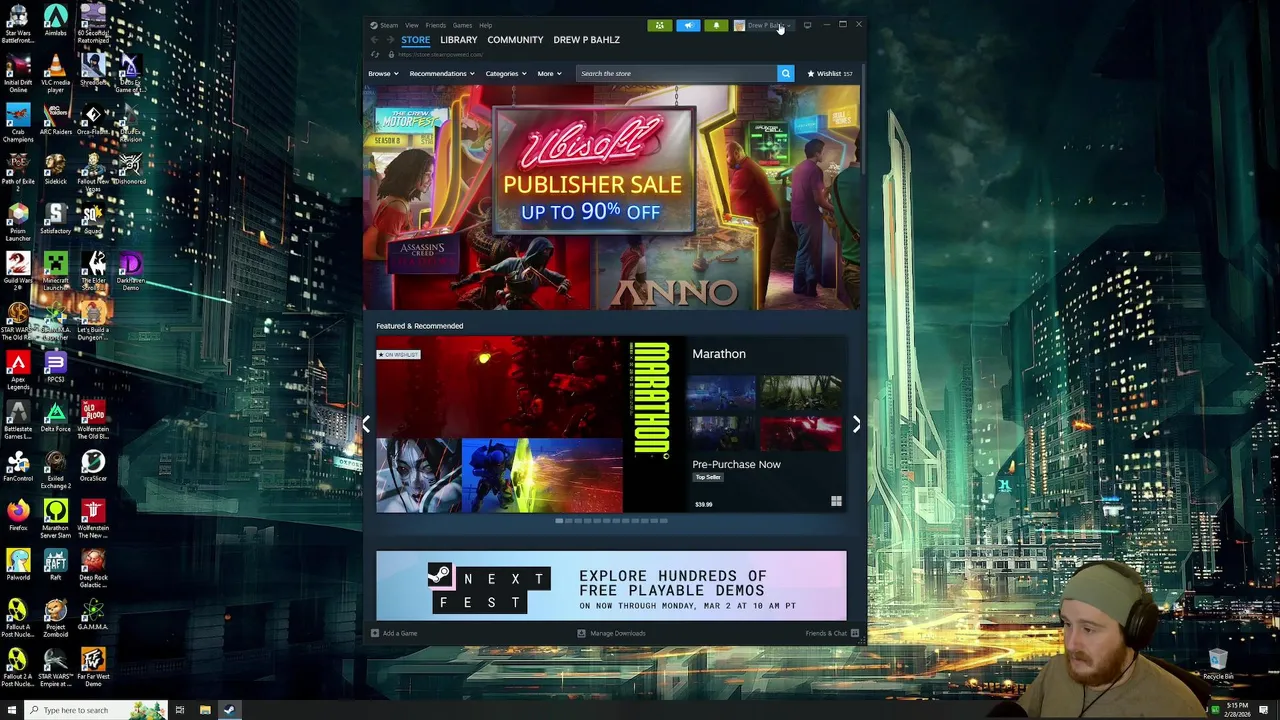
Task: Click the Big Picture mode monitor icon
Action: tap(807, 25)
